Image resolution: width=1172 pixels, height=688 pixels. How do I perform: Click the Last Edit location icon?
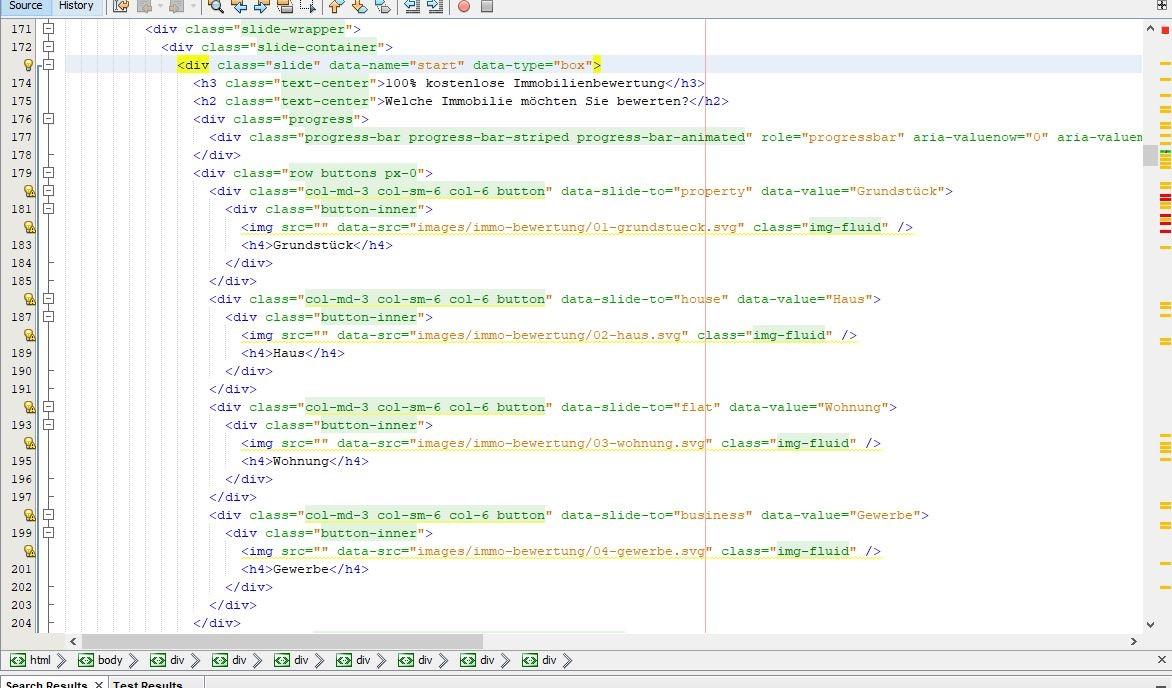click(x=121, y=7)
